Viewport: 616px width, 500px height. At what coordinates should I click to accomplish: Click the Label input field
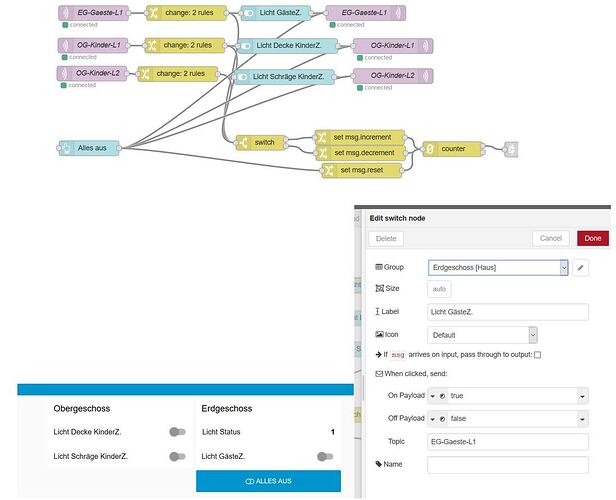tap(508, 312)
